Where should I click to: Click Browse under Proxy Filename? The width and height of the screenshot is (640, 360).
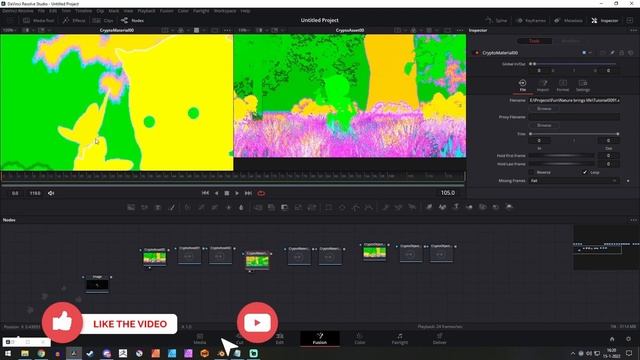544,125
